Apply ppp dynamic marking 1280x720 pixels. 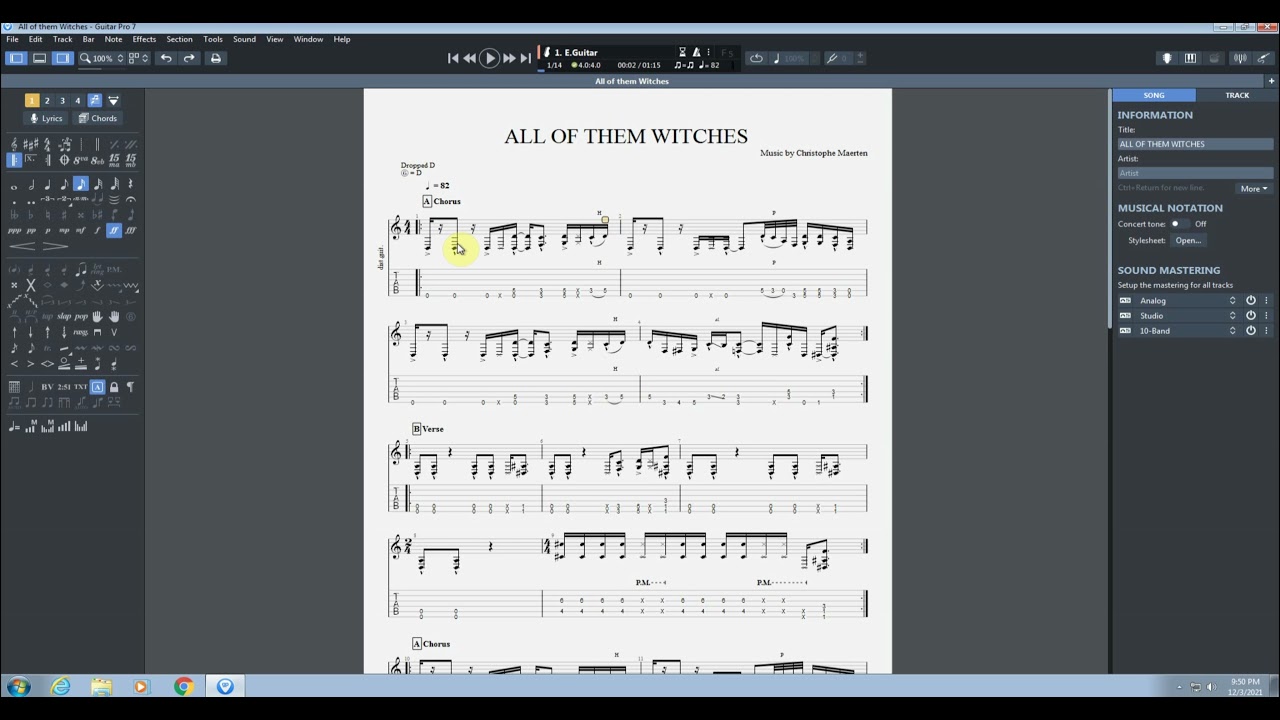point(14,230)
